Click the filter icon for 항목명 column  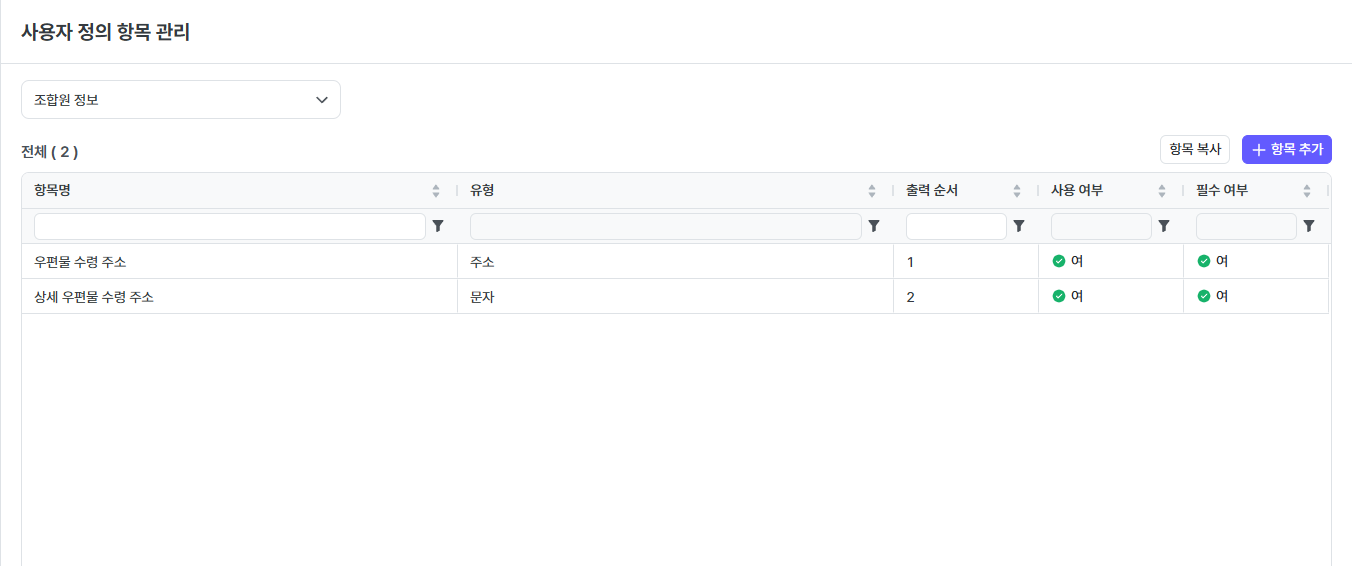coord(437,226)
